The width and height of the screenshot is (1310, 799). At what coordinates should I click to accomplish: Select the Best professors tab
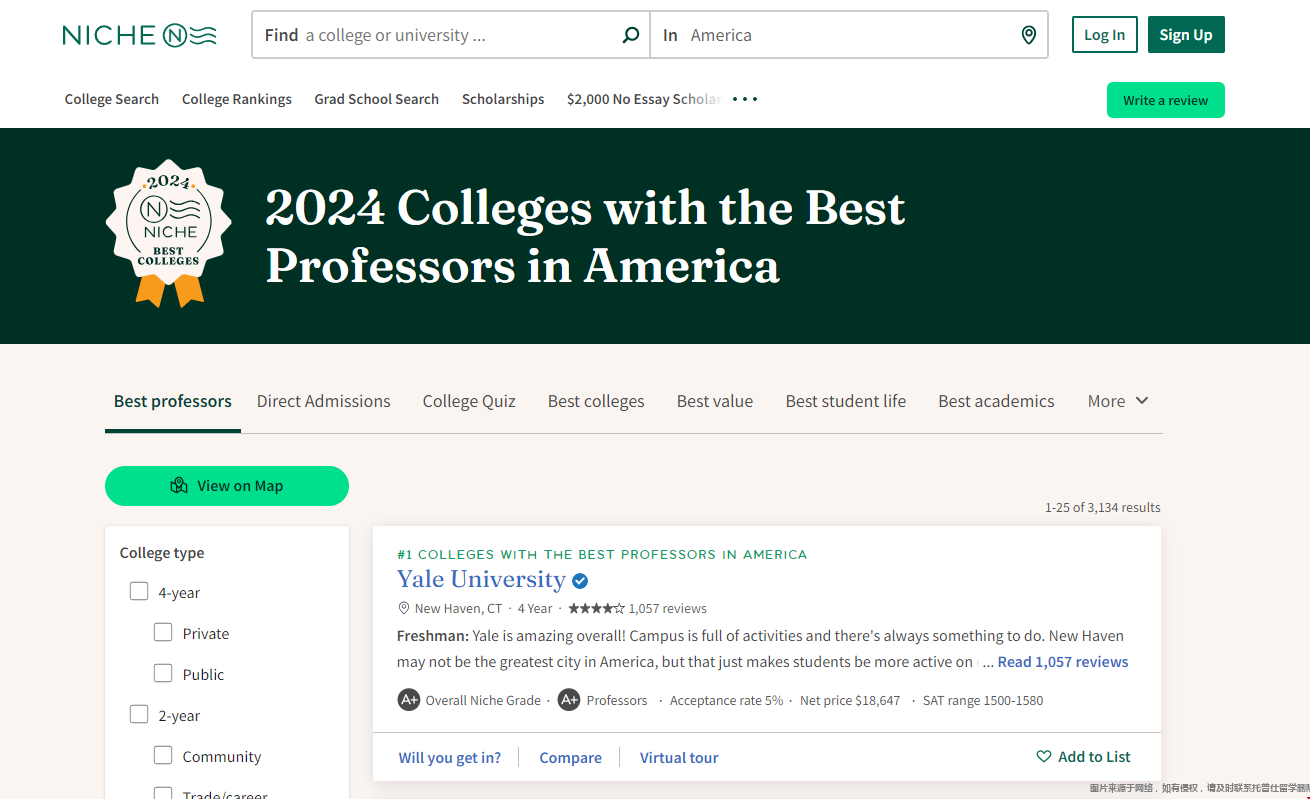point(173,401)
